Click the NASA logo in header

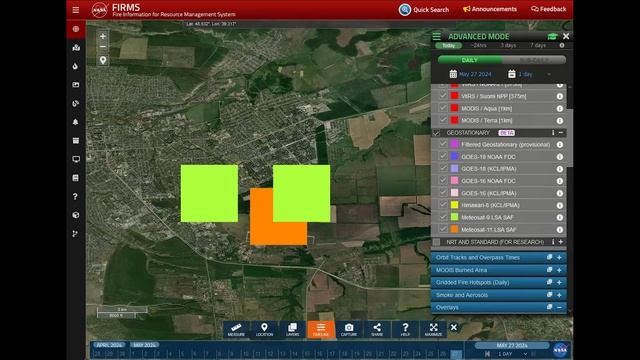pos(99,10)
